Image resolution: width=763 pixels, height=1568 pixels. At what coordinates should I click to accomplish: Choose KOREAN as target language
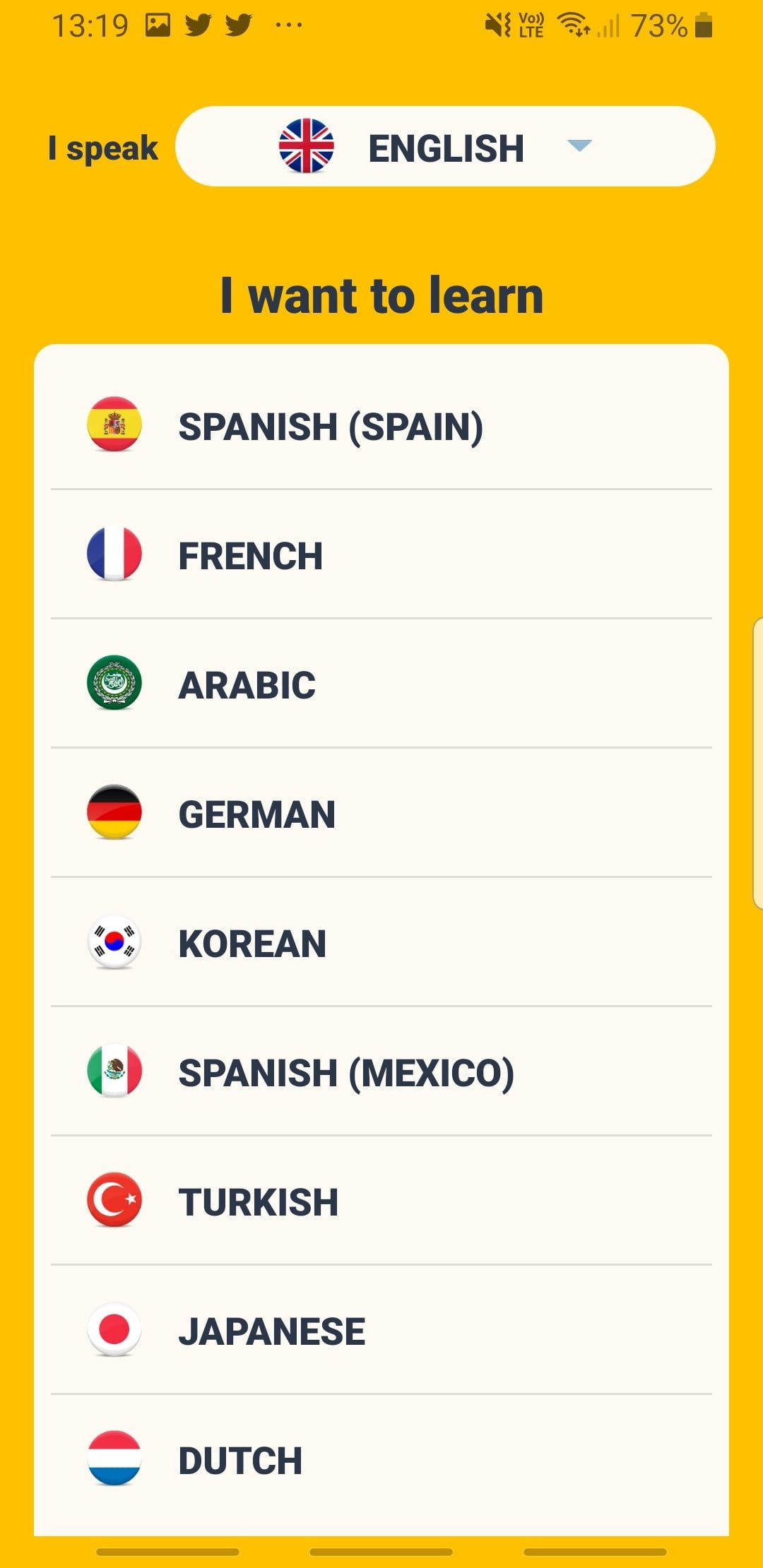252,944
